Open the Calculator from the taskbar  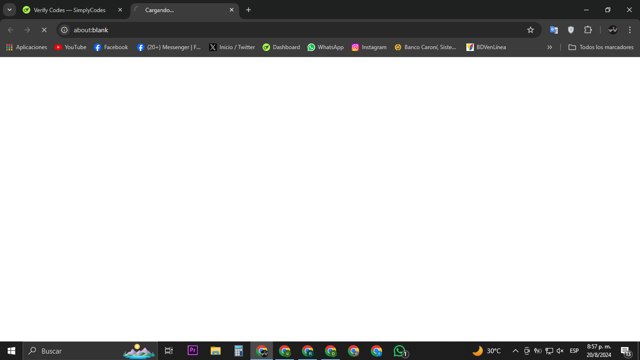pos(238,351)
